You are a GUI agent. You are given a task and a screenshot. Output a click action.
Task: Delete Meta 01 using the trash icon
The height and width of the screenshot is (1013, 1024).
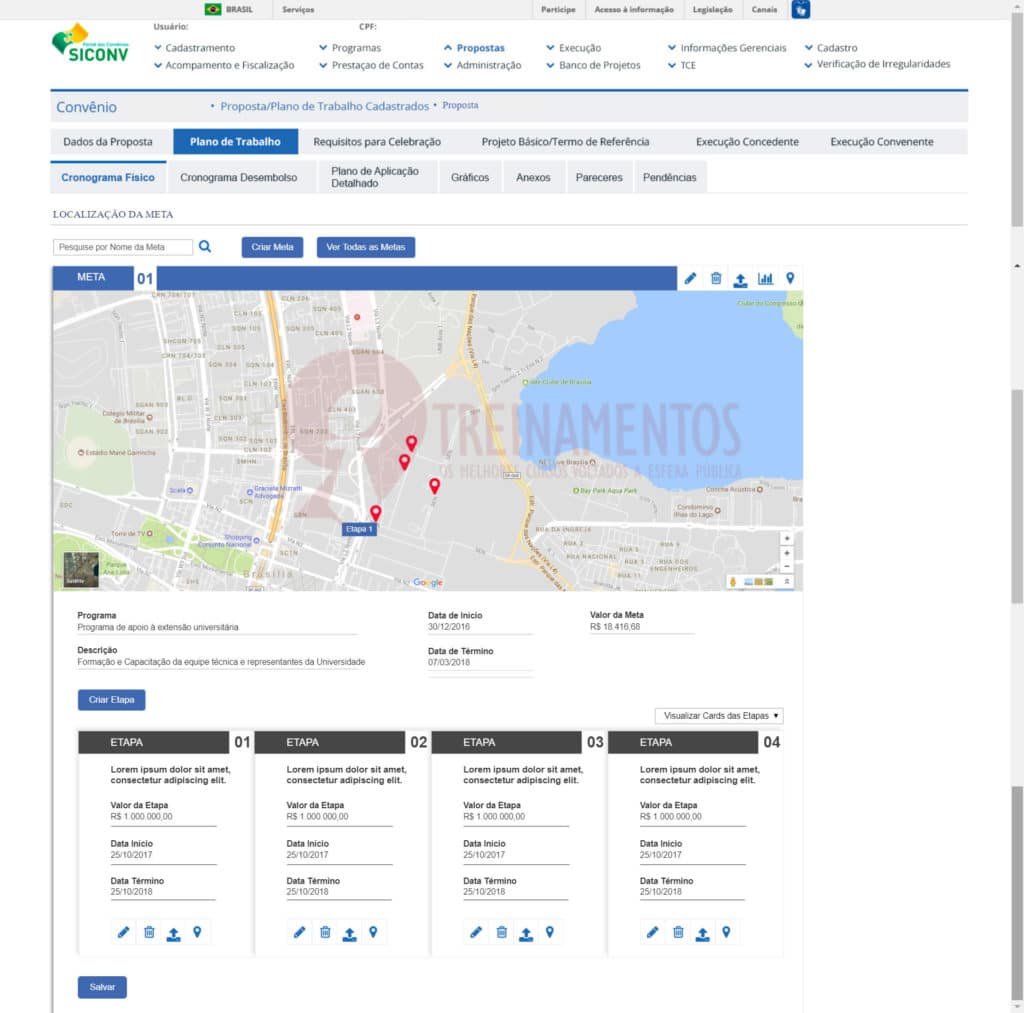[x=716, y=278]
